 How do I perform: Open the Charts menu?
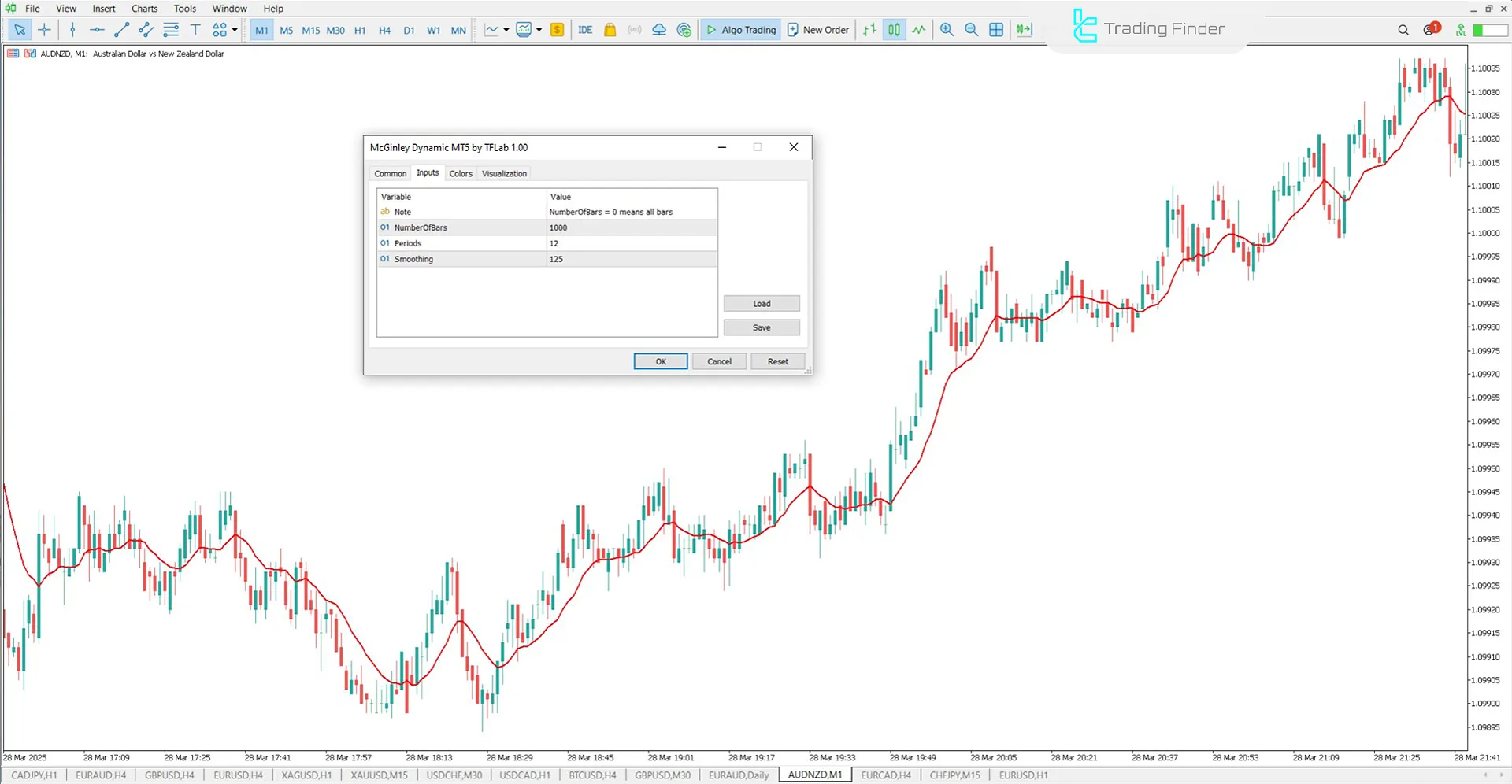pyautogui.click(x=144, y=9)
